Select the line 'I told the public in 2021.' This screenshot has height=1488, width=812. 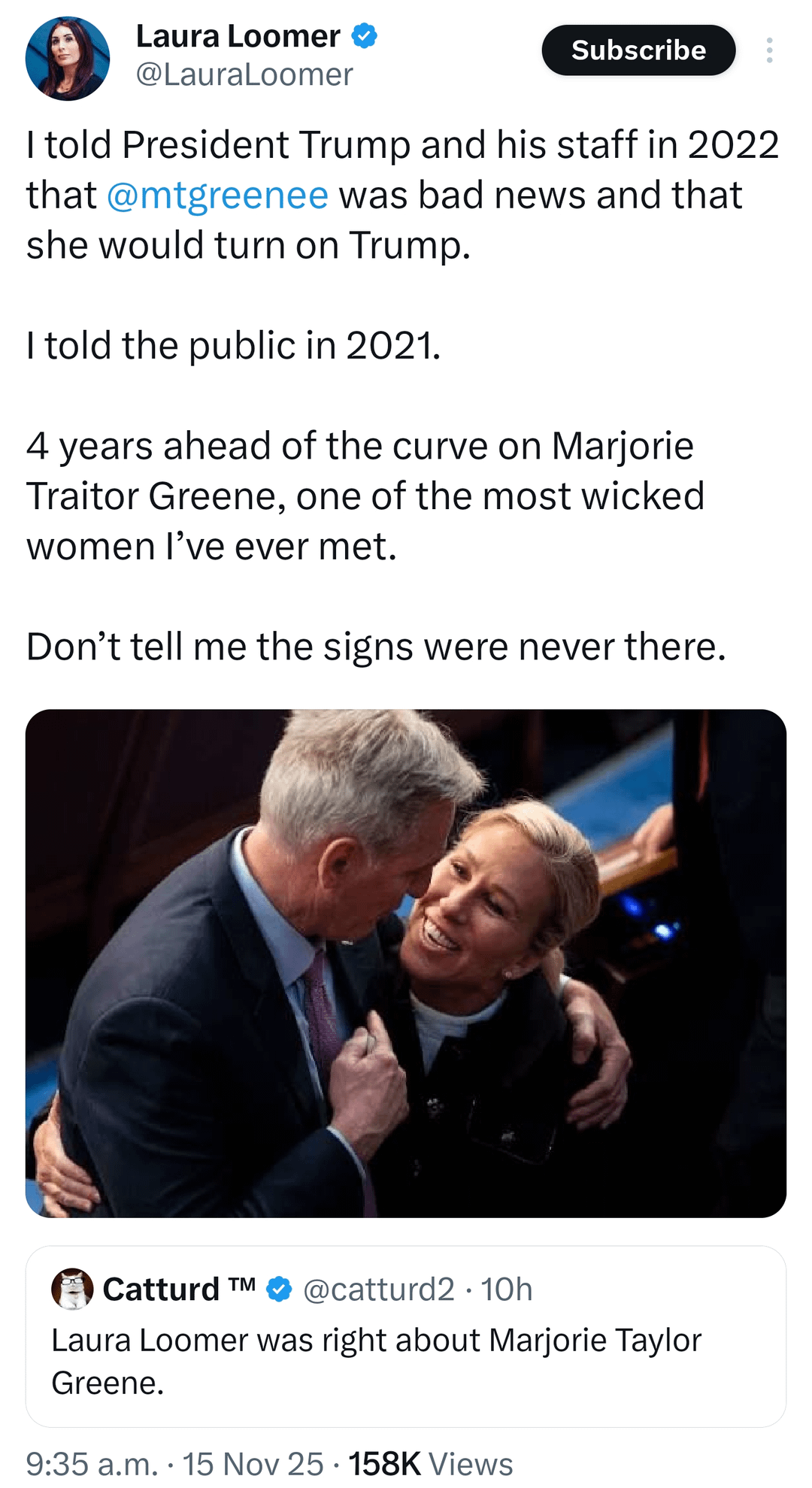click(x=233, y=346)
